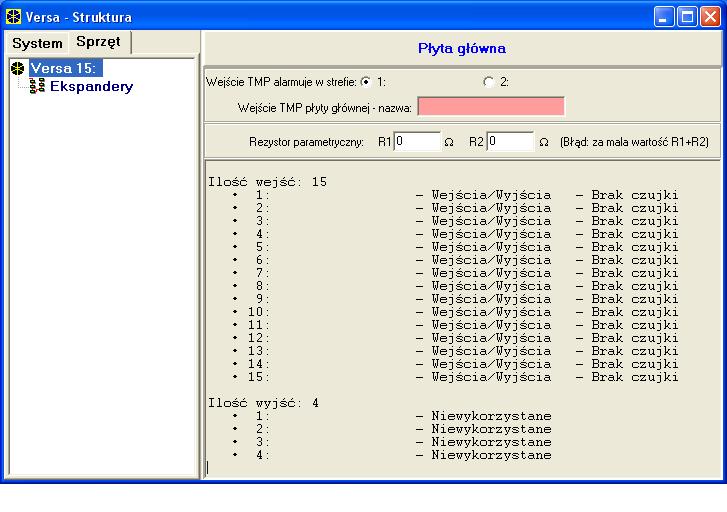727x512 pixels.
Task: Click input row 15: Wejścia/Wyjścia
Action: tap(491, 377)
